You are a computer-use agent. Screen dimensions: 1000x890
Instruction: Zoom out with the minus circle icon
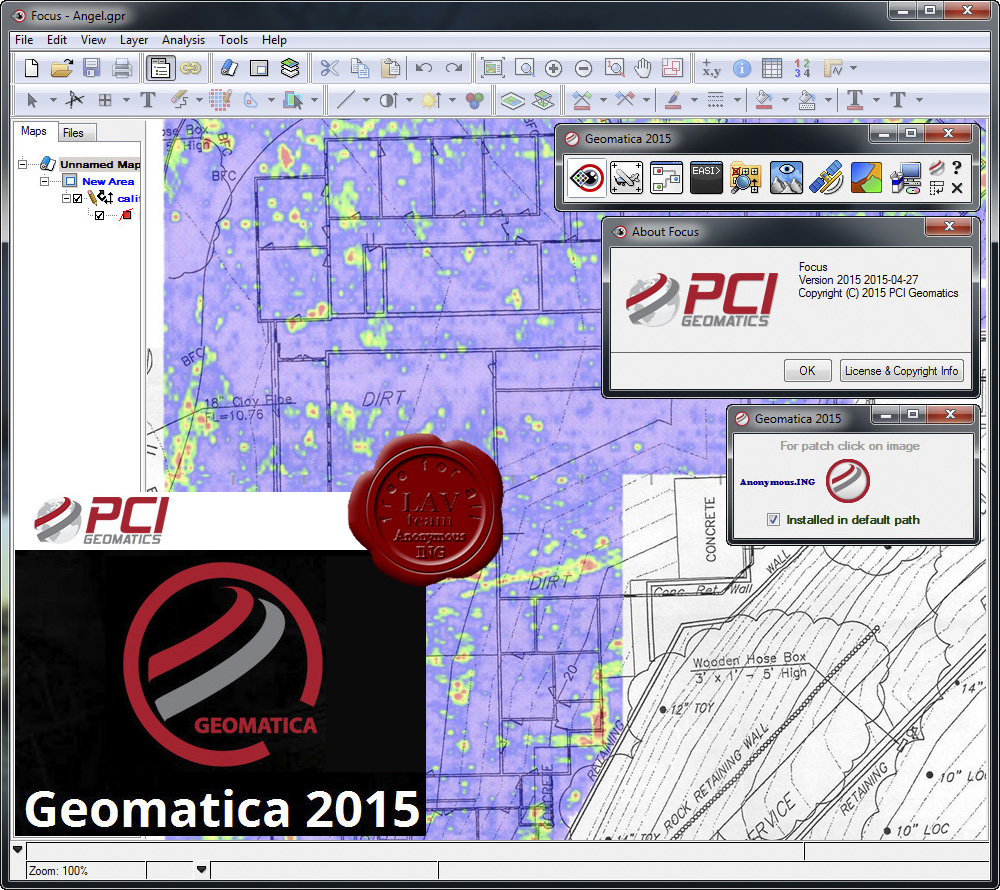pyautogui.click(x=583, y=68)
